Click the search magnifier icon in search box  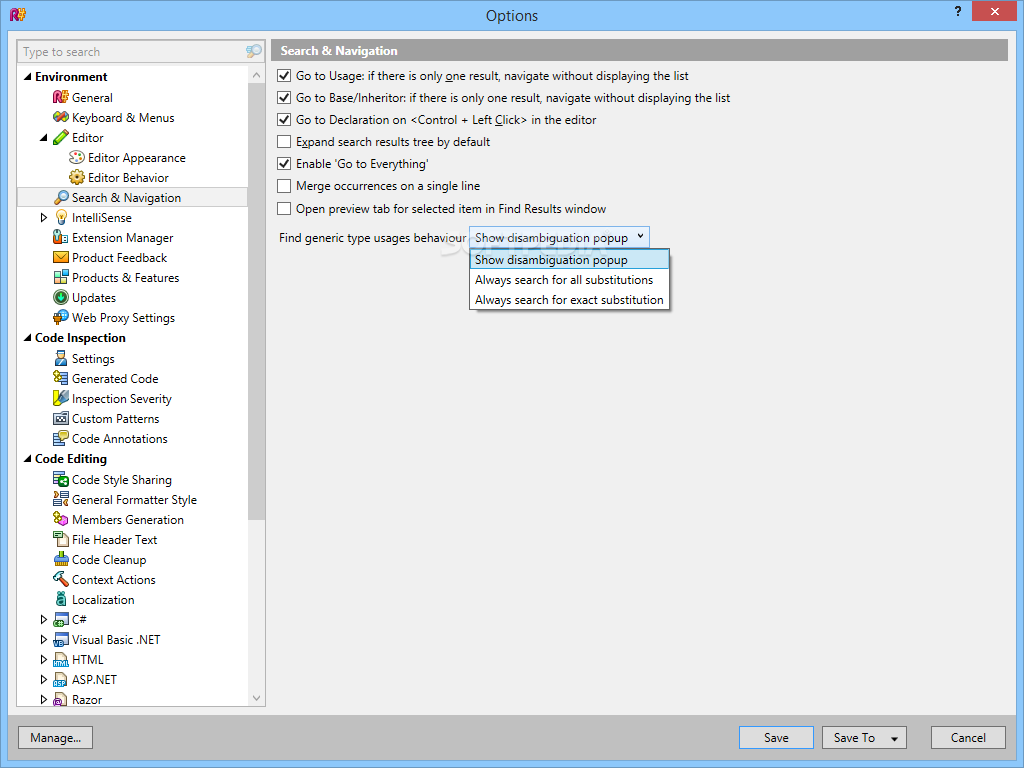(253, 51)
